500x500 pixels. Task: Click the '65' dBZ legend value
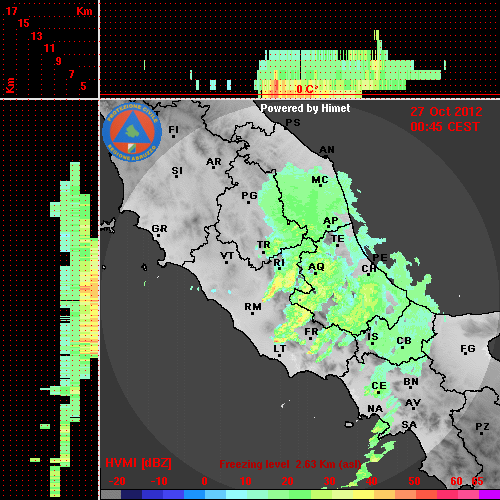point(477,481)
